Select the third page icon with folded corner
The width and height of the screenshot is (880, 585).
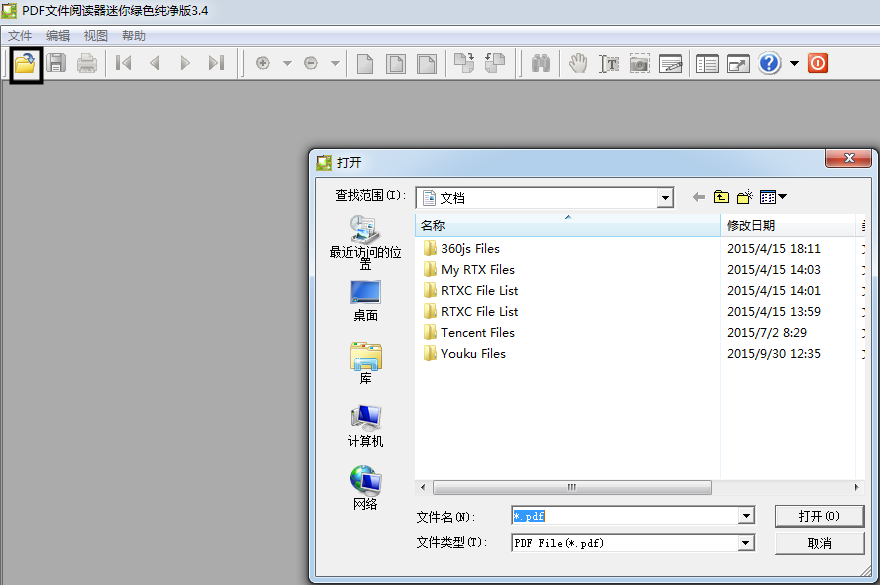click(427, 63)
